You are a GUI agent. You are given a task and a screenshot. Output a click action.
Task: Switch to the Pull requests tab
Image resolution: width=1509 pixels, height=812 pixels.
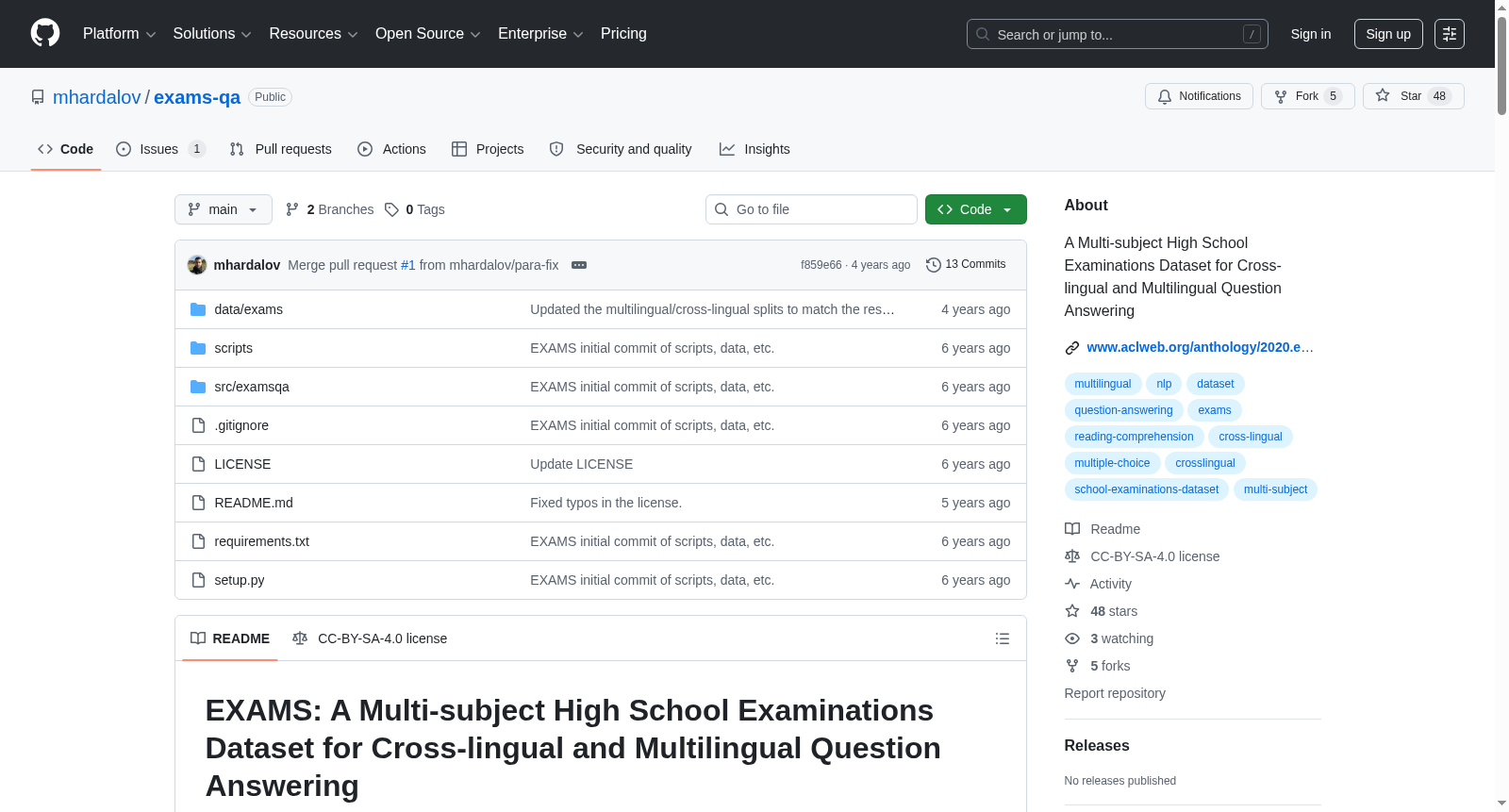click(281, 149)
